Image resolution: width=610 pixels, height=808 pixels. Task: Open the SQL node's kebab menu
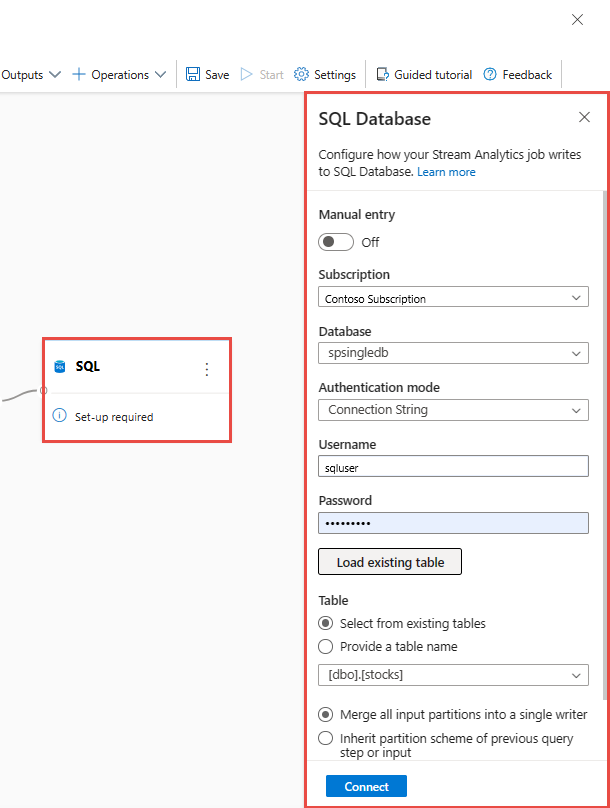pyautogui.click(x=207, y=369)
